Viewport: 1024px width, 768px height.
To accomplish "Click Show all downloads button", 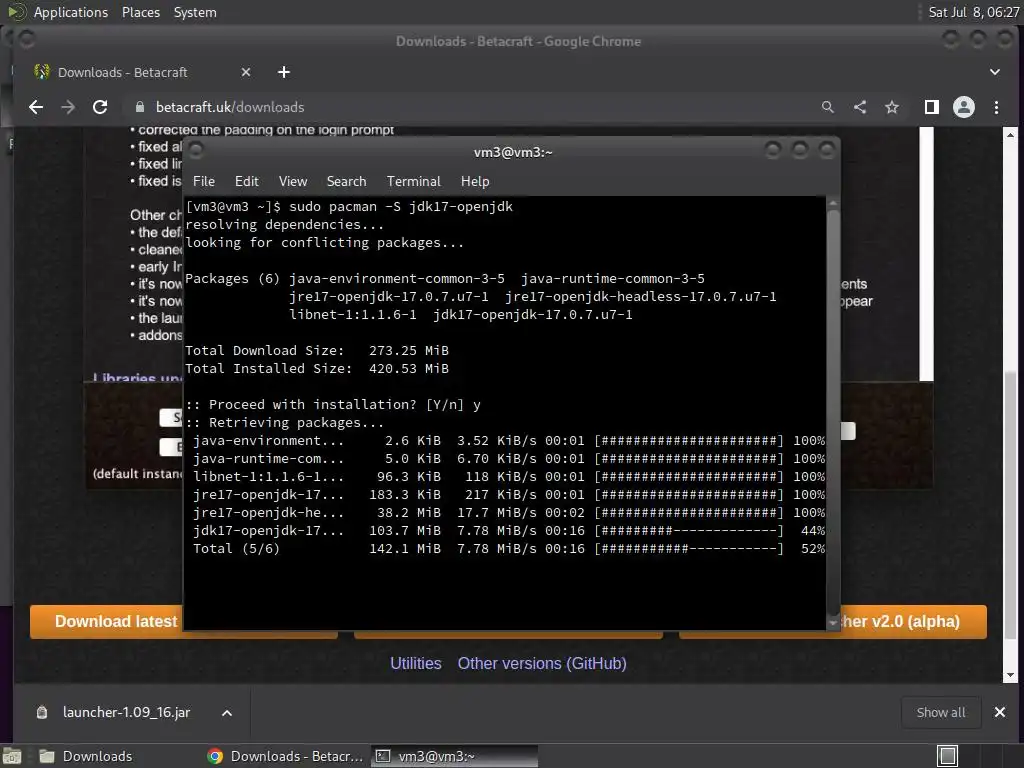I will 940,712.
